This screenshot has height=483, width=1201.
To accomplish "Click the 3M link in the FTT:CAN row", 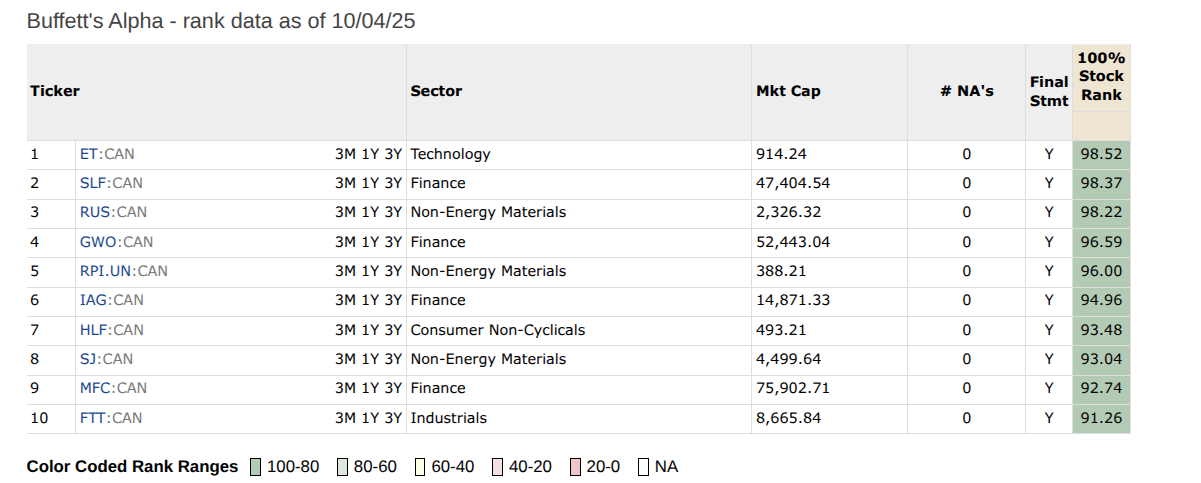I will [345, 418].
